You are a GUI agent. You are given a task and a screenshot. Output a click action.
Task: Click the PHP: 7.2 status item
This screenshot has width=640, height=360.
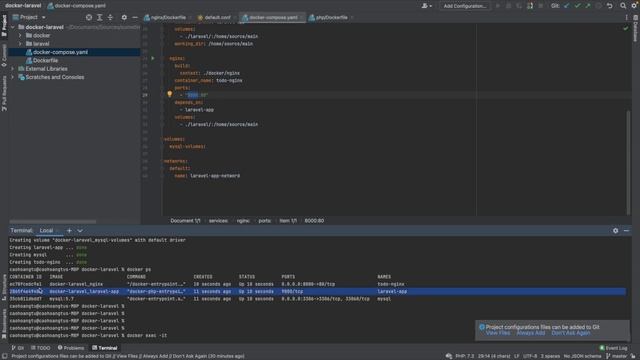464,356
